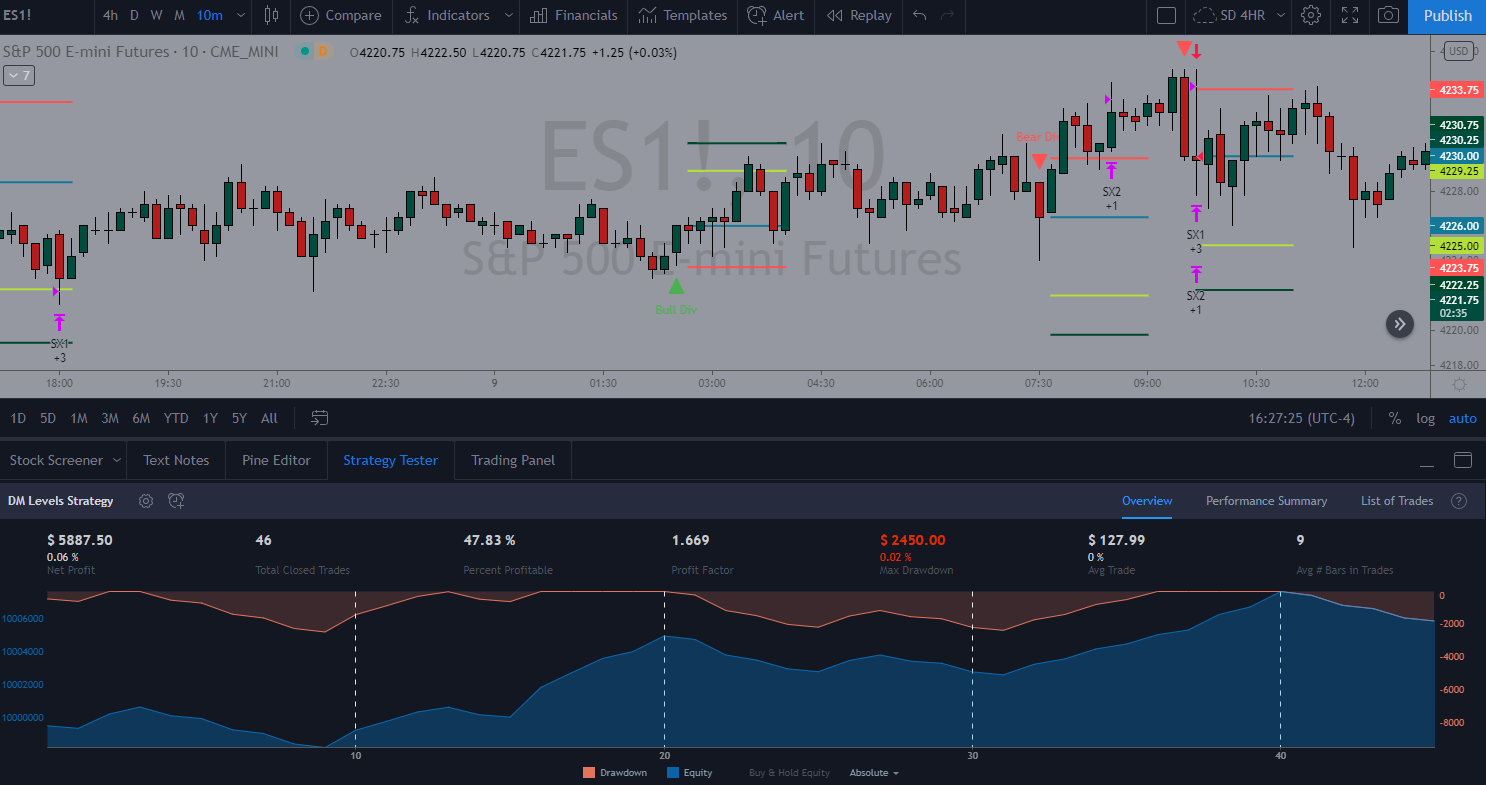Redo last chart action
This screenshot has height=785, width=1486.
pyautogui.click(x=948, y=15)
